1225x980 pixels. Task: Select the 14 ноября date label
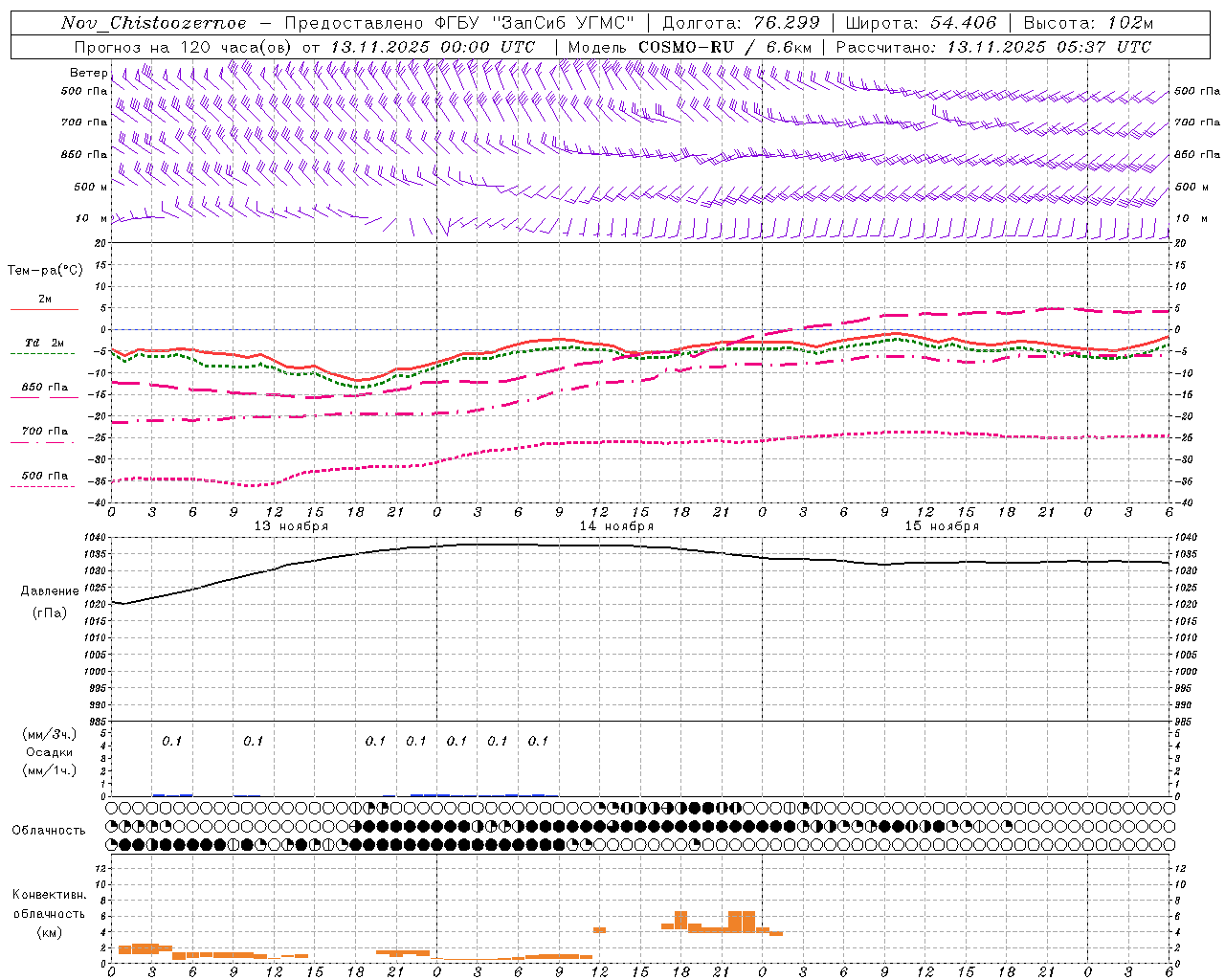pos(616,526)
